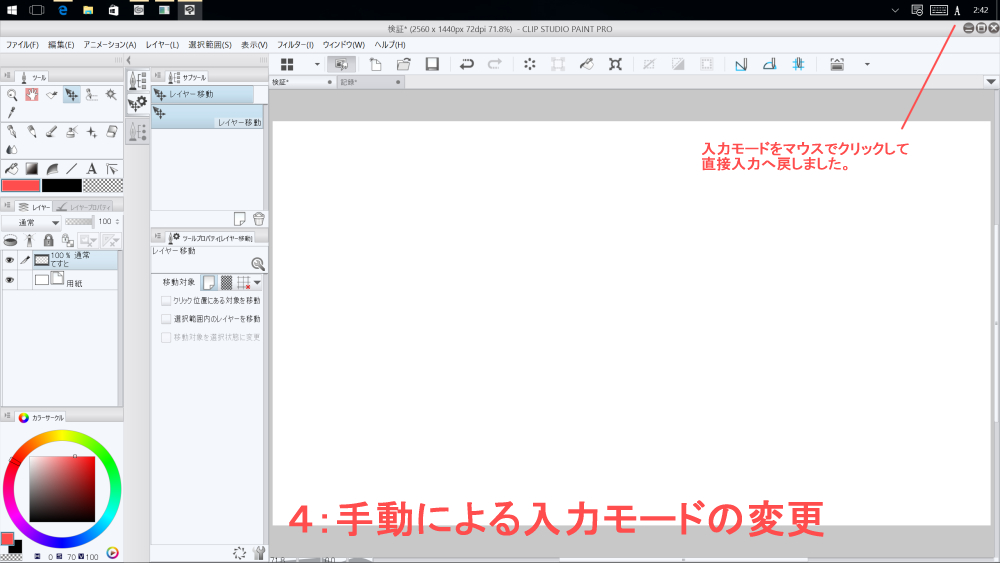Hide the 用紙 layer with its eye icon

pyautogui.click(x=10, y=281)
